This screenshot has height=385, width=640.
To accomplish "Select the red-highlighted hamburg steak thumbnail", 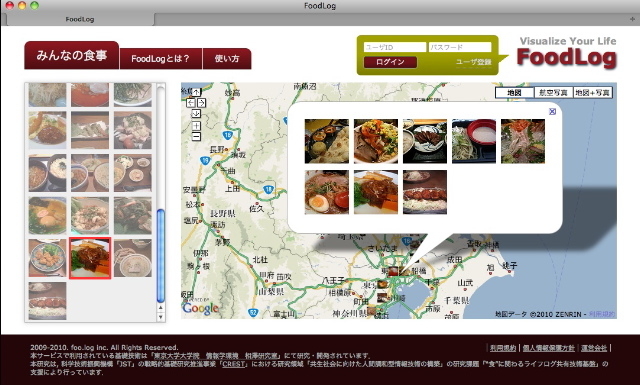I will [90, 258].
